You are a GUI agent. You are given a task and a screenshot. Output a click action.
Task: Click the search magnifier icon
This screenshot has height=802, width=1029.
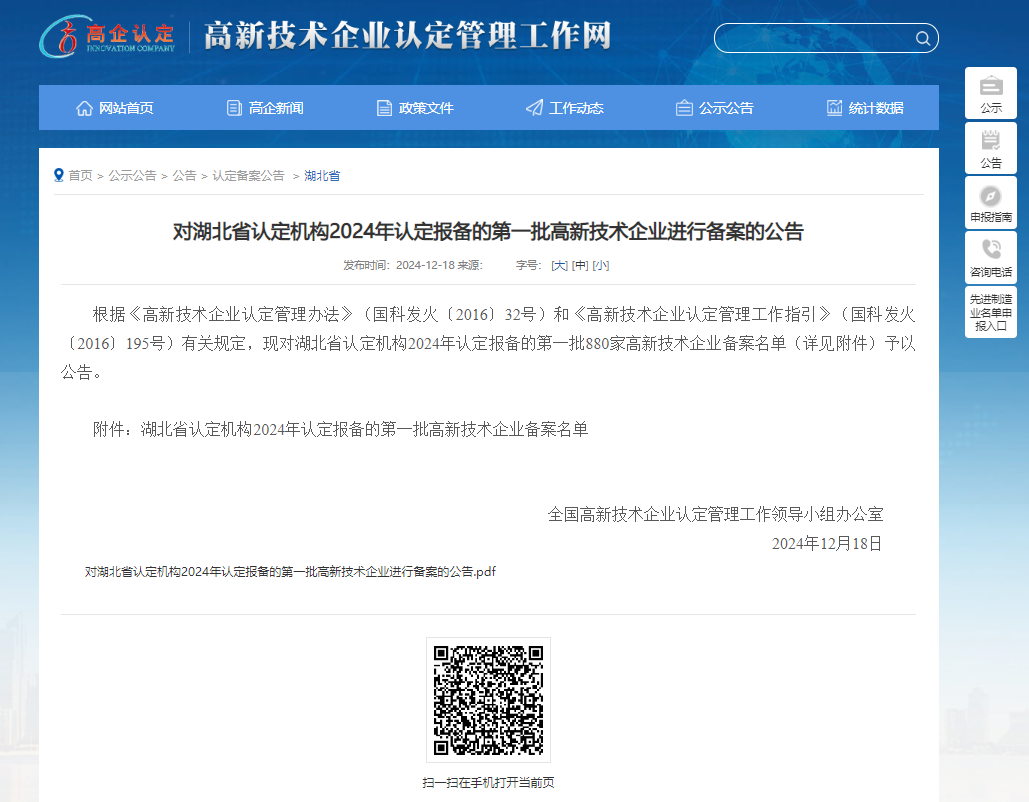point(922,39)
